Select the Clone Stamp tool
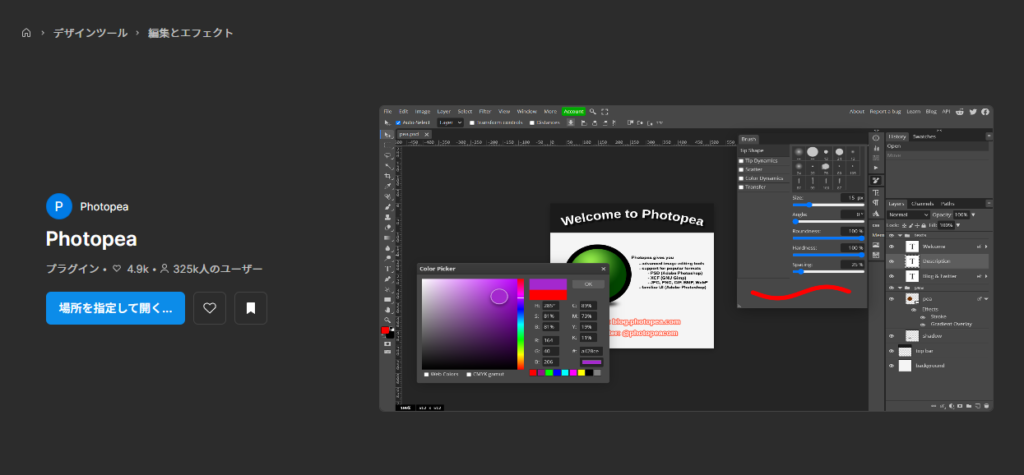Image resolution: width=1024 pixels, height=475 pixels. pyautogui.click(x=387, y=217)
